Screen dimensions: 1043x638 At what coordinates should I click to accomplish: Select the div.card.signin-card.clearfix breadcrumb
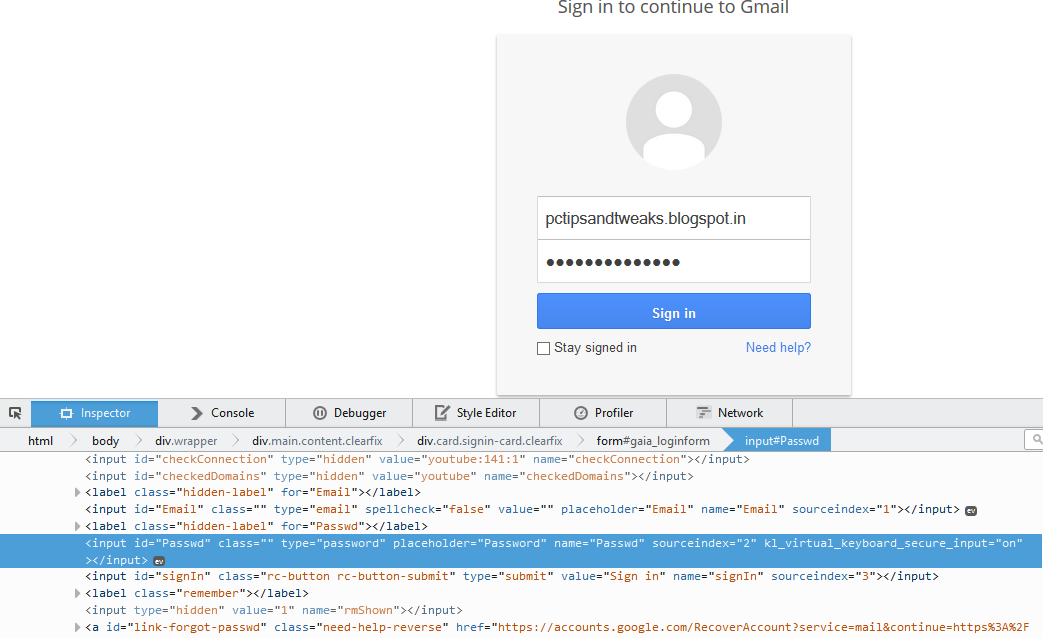(490, 440)
